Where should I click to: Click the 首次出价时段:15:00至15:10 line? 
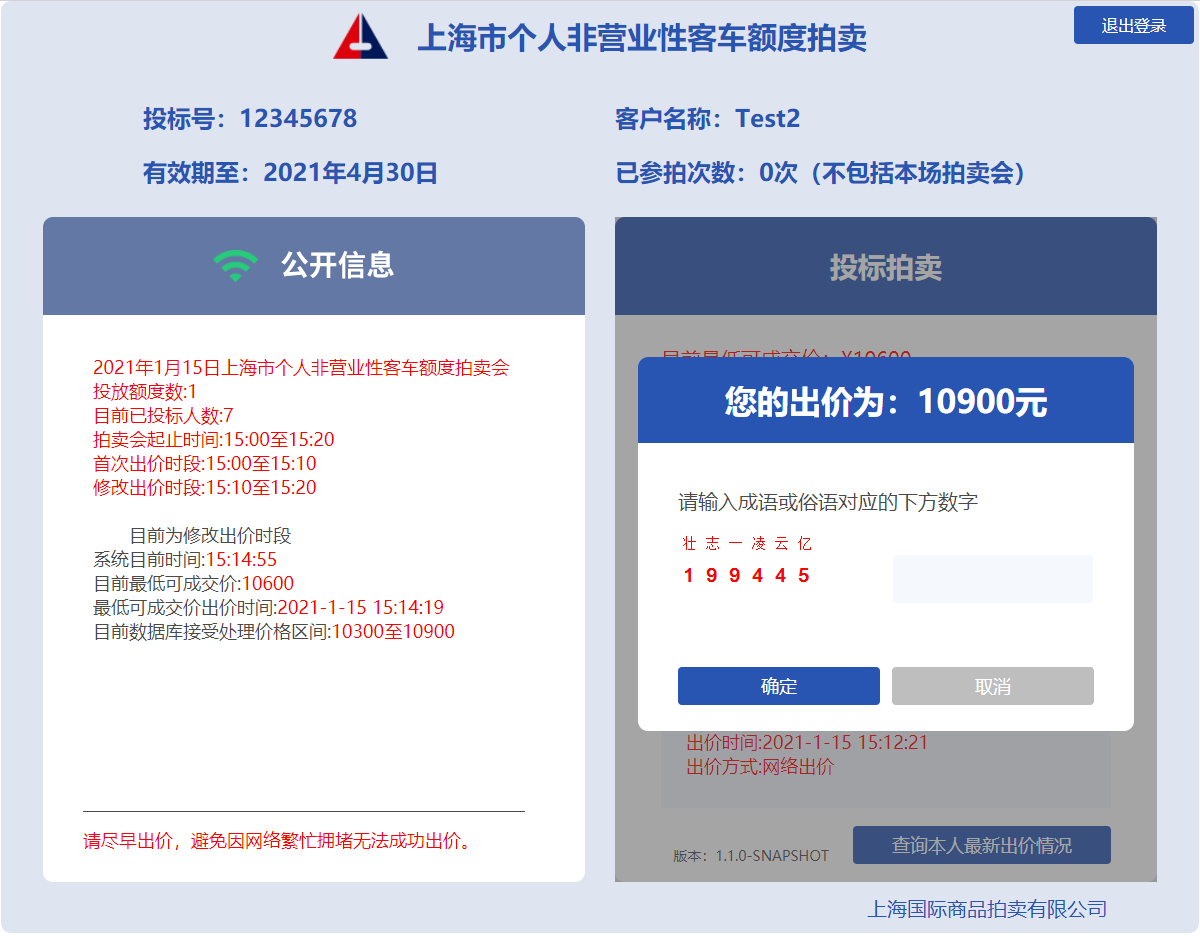(x=205, y=464)
